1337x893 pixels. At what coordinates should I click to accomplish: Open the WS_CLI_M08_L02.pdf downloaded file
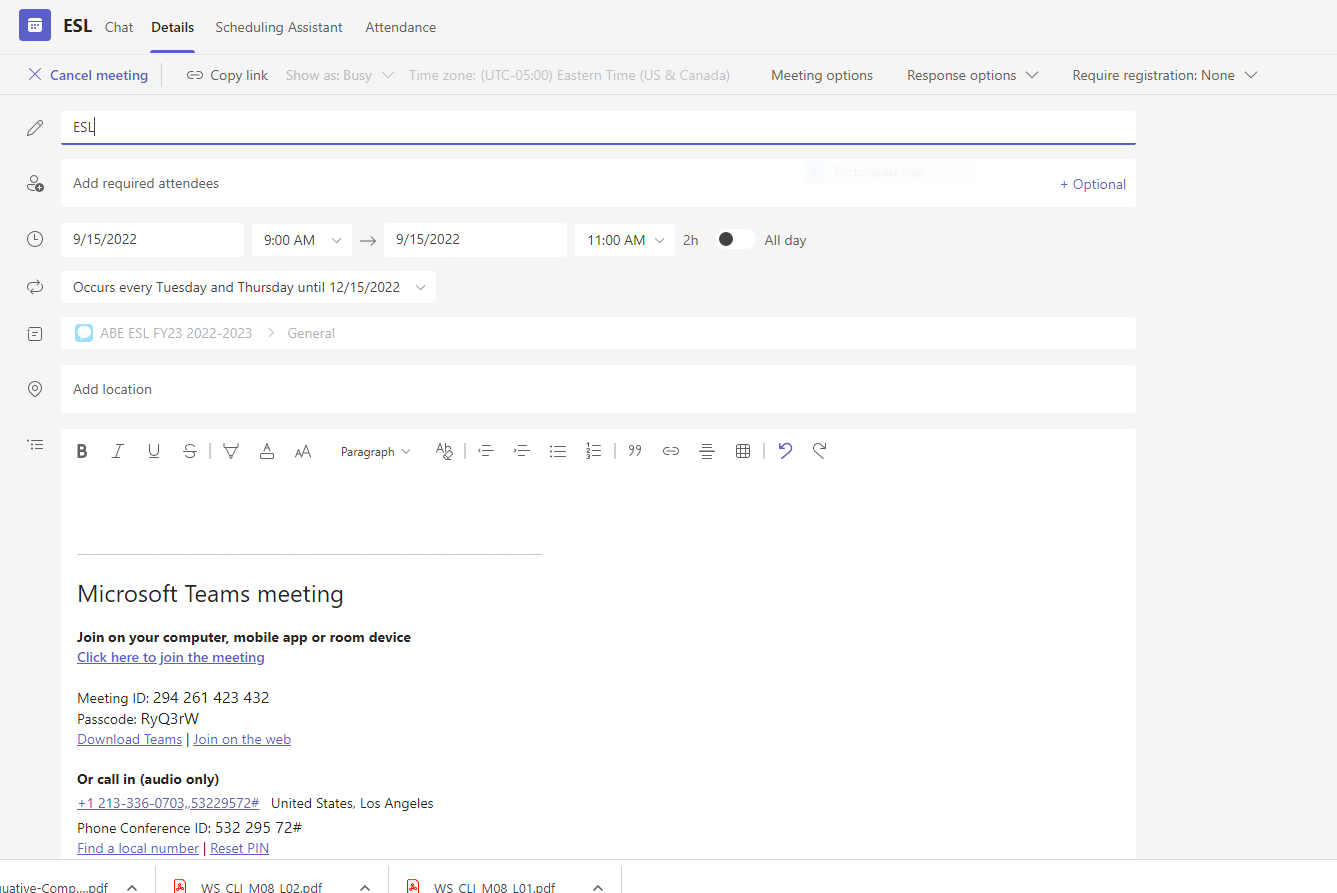[262, 887]
